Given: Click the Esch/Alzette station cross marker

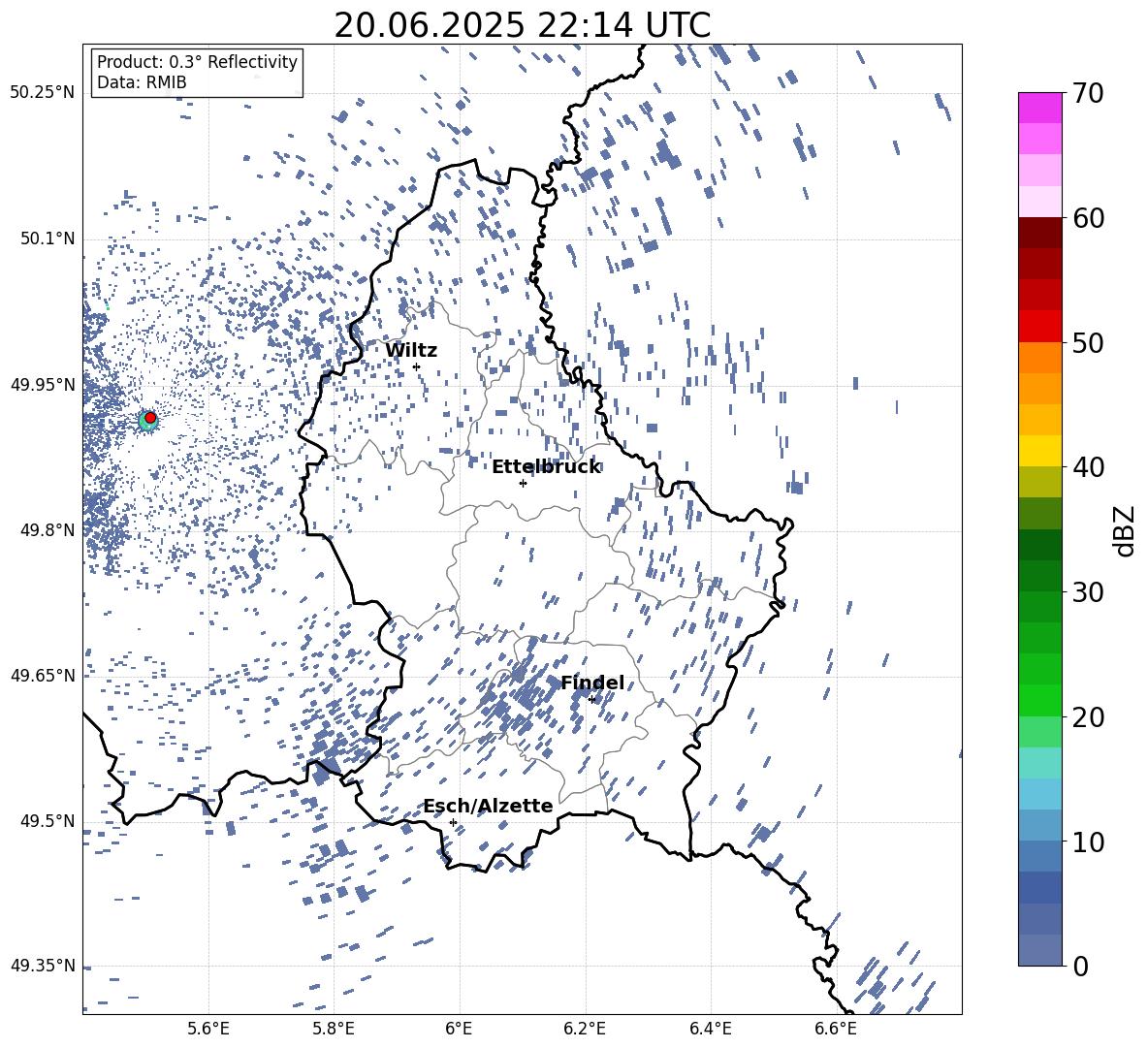Looking at the screenshot, I should 453,822.
